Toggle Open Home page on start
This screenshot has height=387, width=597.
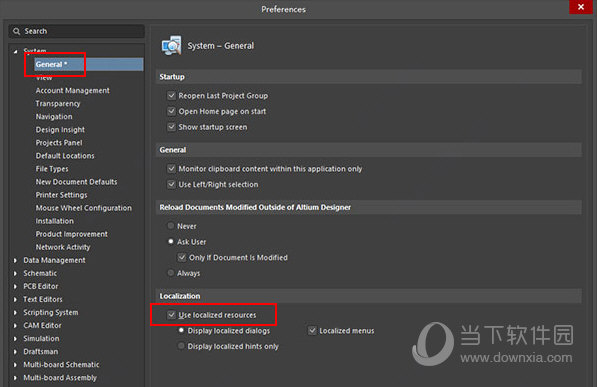coord(172,111)
